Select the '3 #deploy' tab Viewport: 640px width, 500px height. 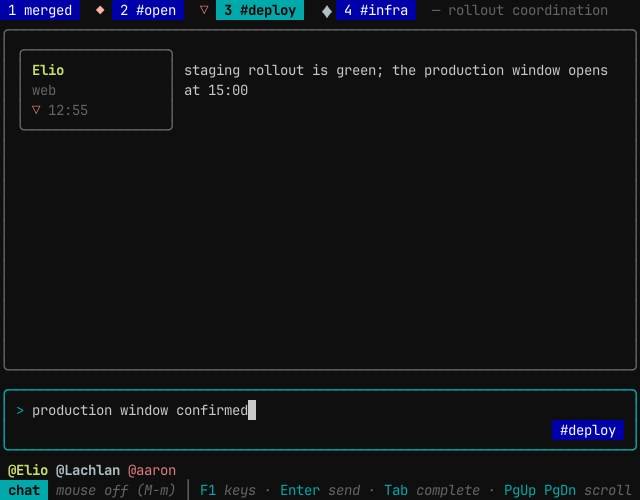pyautogui.click(x=260, y=10)
